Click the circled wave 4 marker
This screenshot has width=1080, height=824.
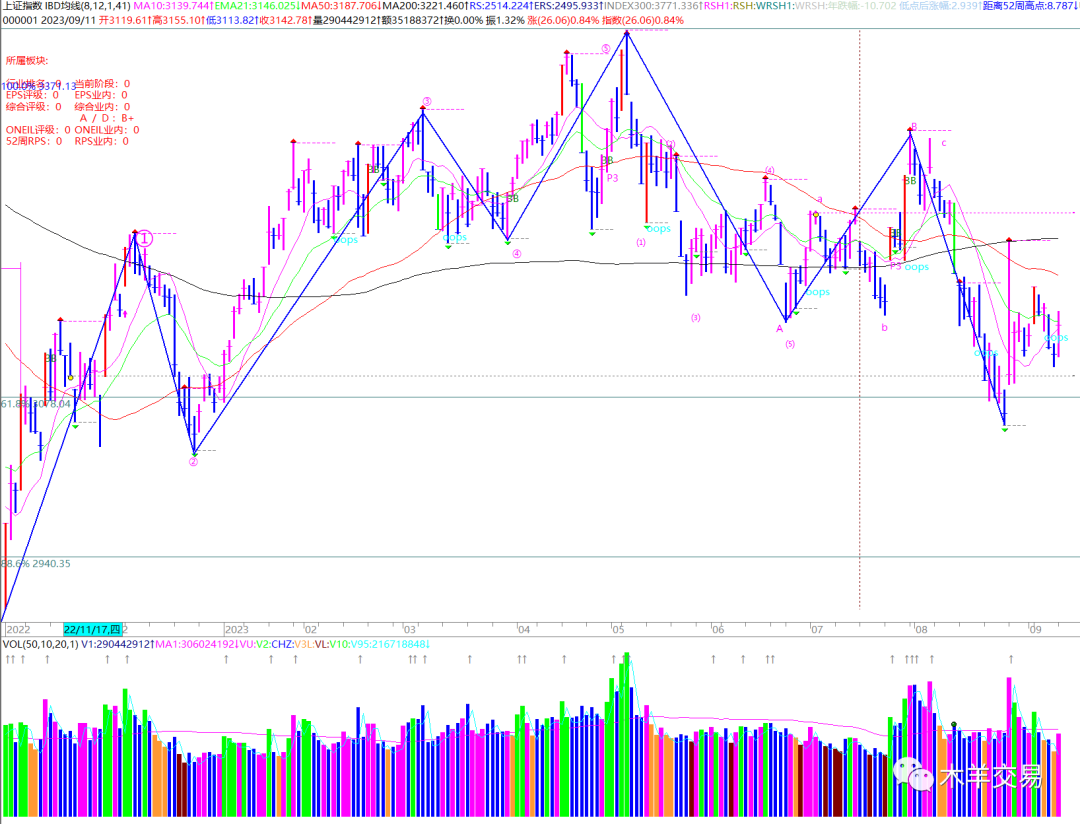click(517, 254)
